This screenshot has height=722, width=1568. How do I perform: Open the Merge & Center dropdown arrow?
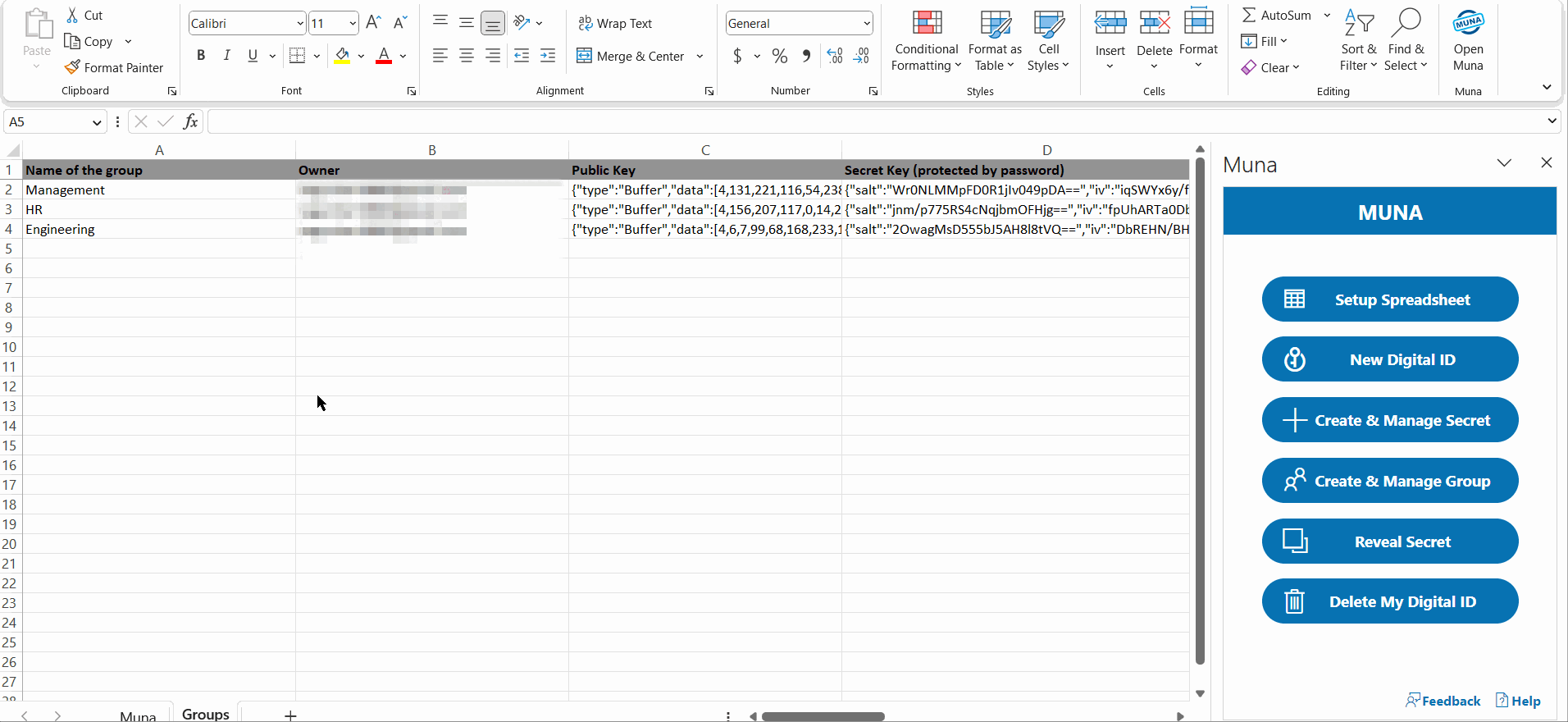[700, 56]
